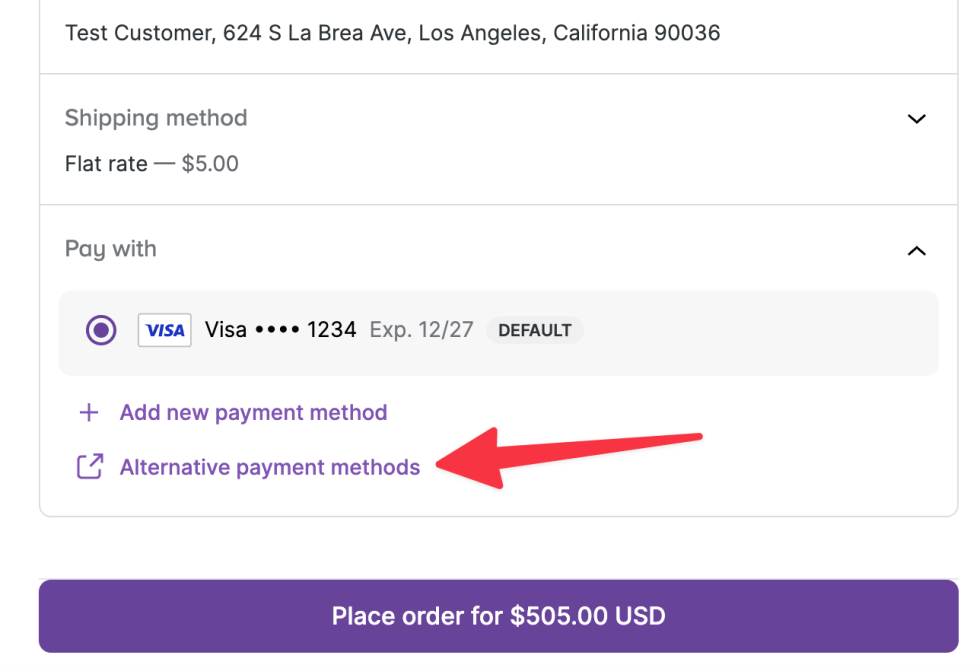The width and height of the screenshot is (980, 671).
Task: Click the Exp. 12/27 expiry text
Action: 421,330
